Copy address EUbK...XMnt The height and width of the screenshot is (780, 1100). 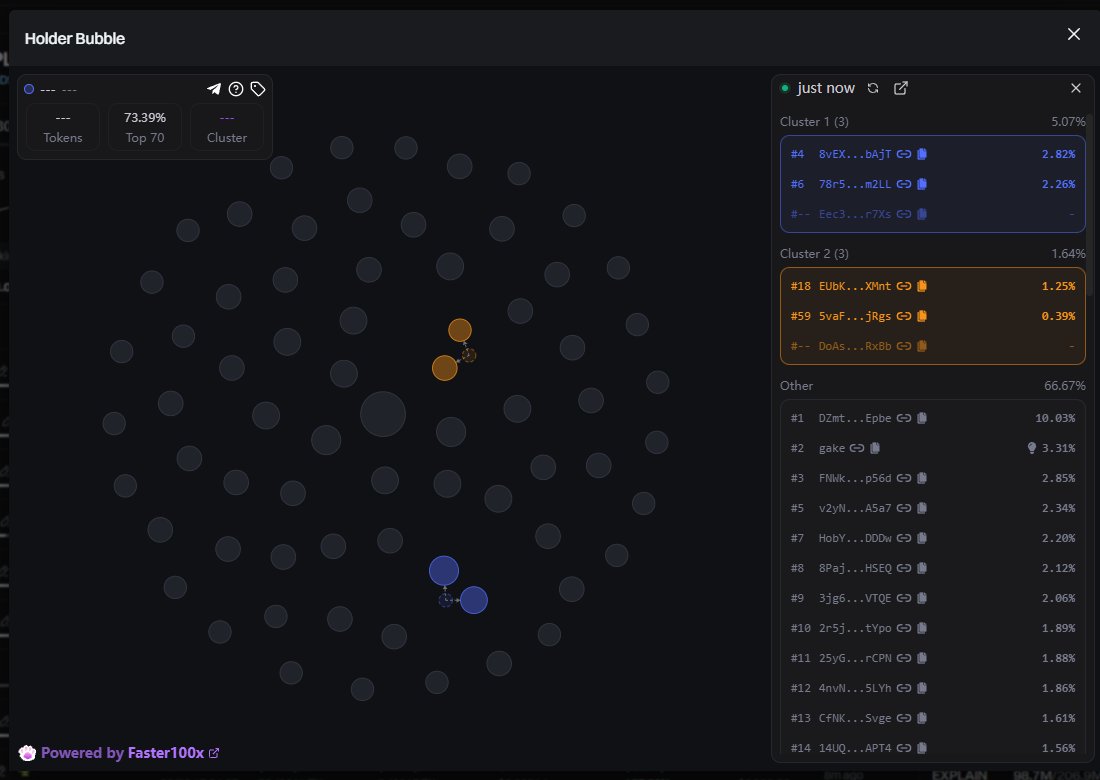pos(922,286)
